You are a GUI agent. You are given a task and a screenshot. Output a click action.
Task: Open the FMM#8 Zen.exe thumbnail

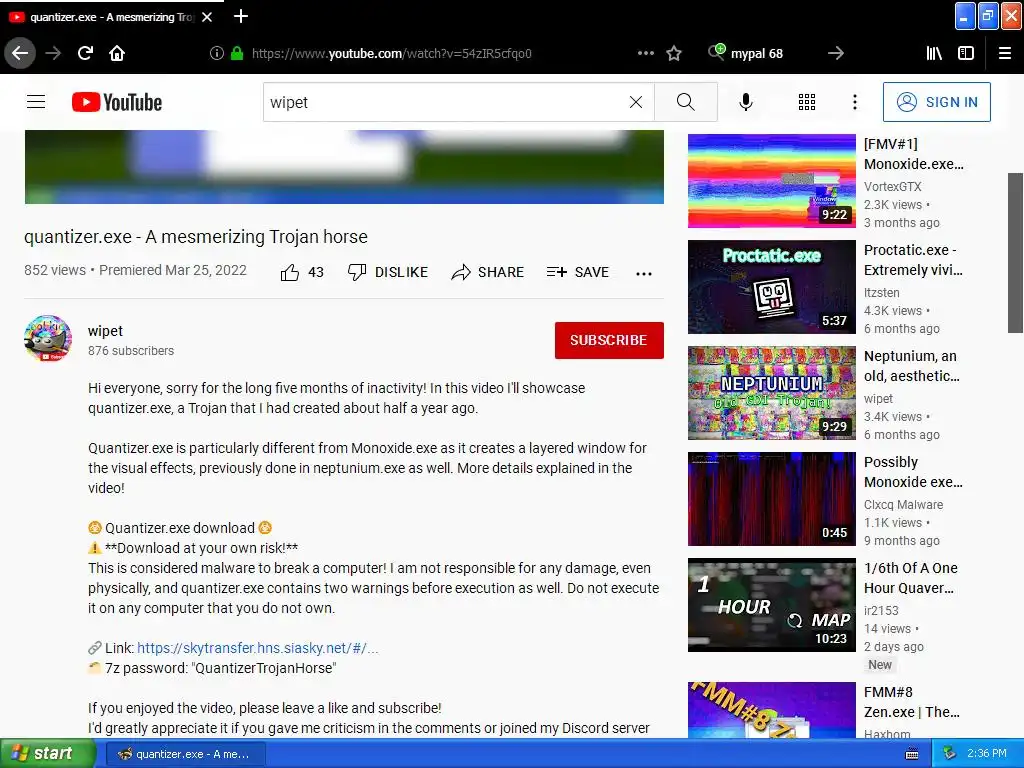[772, 710]
